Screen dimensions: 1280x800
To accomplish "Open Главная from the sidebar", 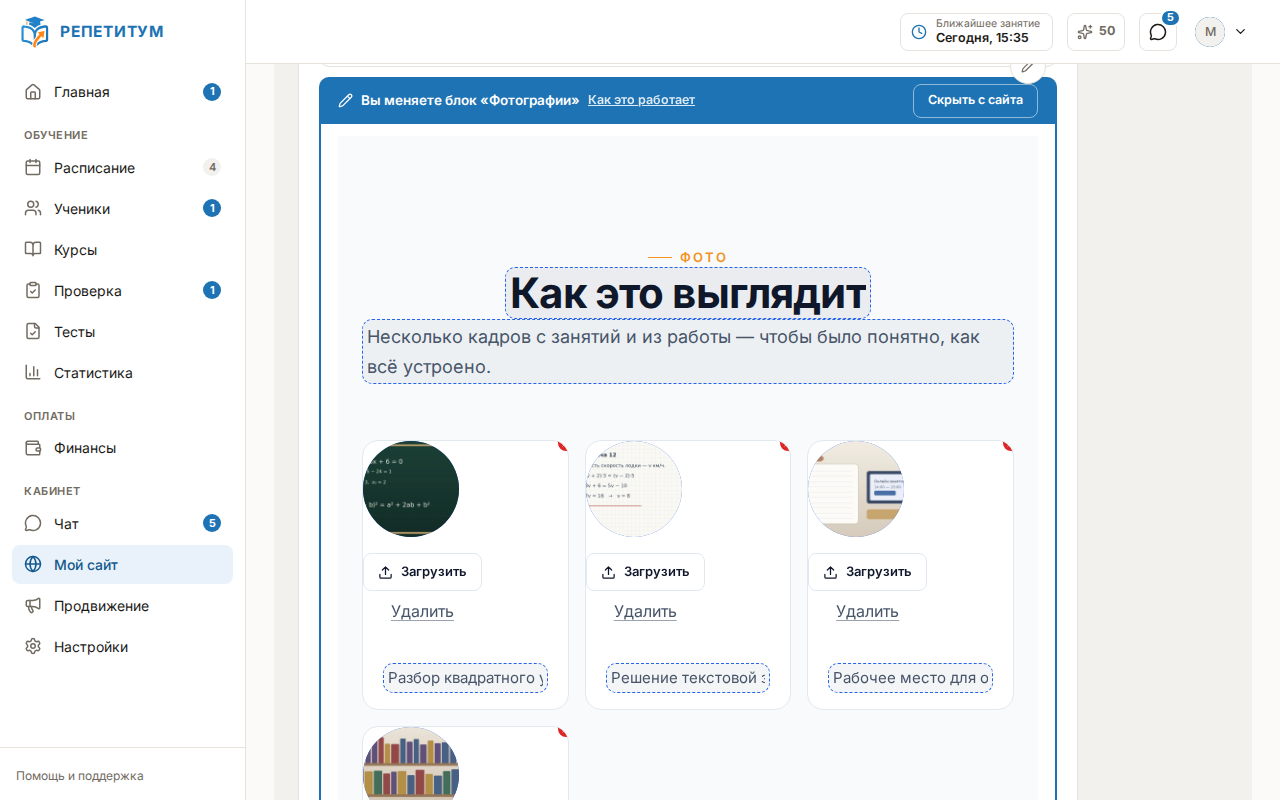I will [x=122, y=92].
